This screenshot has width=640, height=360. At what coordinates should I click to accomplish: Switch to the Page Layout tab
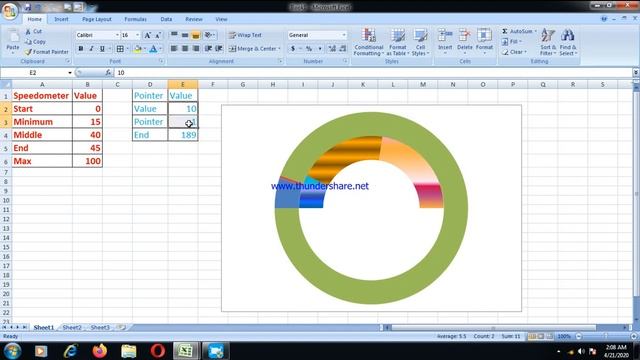[97, 19]
